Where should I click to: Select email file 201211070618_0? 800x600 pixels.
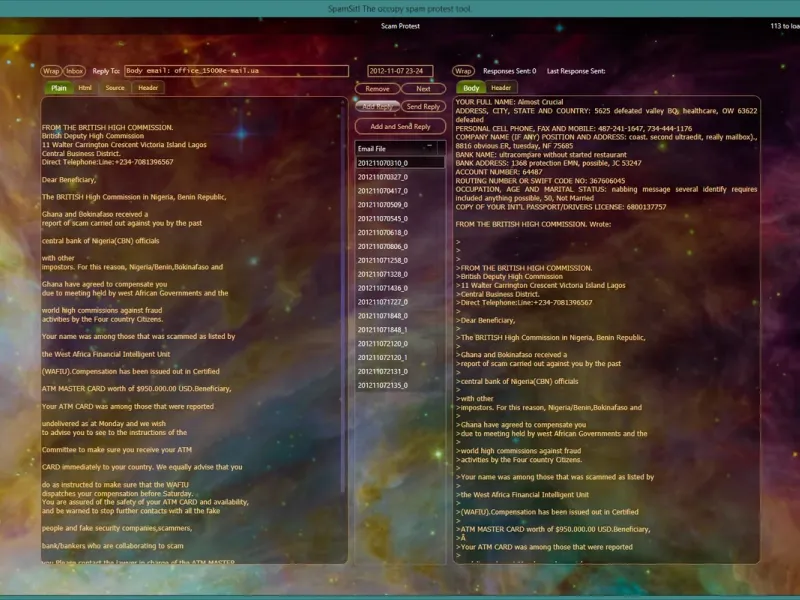coord(400,232)
